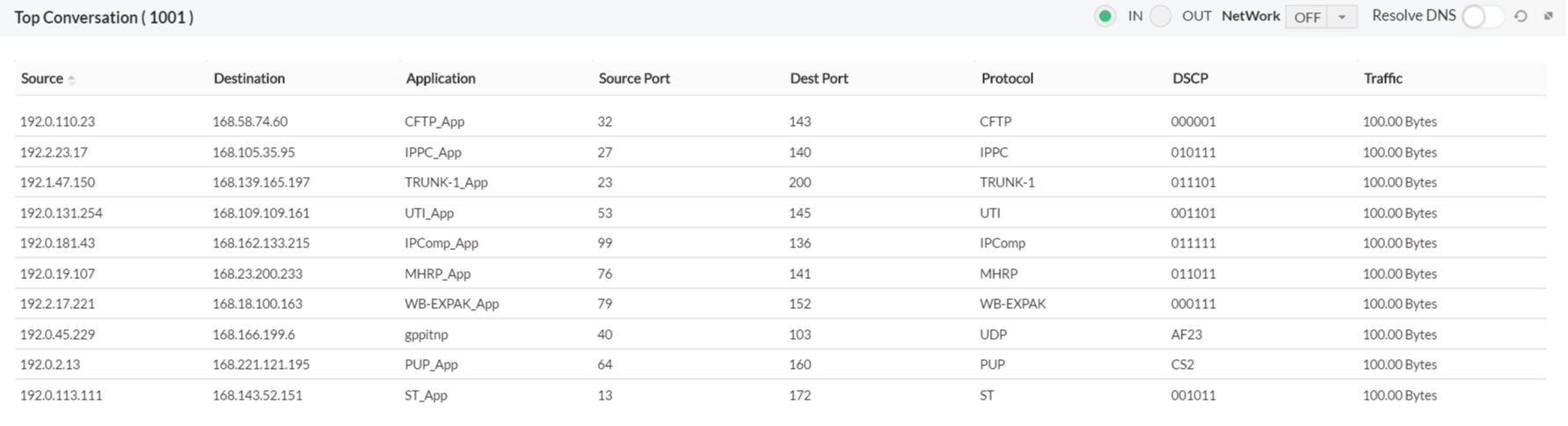Click source IP 192.0.110.23
The height and width of the screenshot is (426, 1568).
point(57,121)
